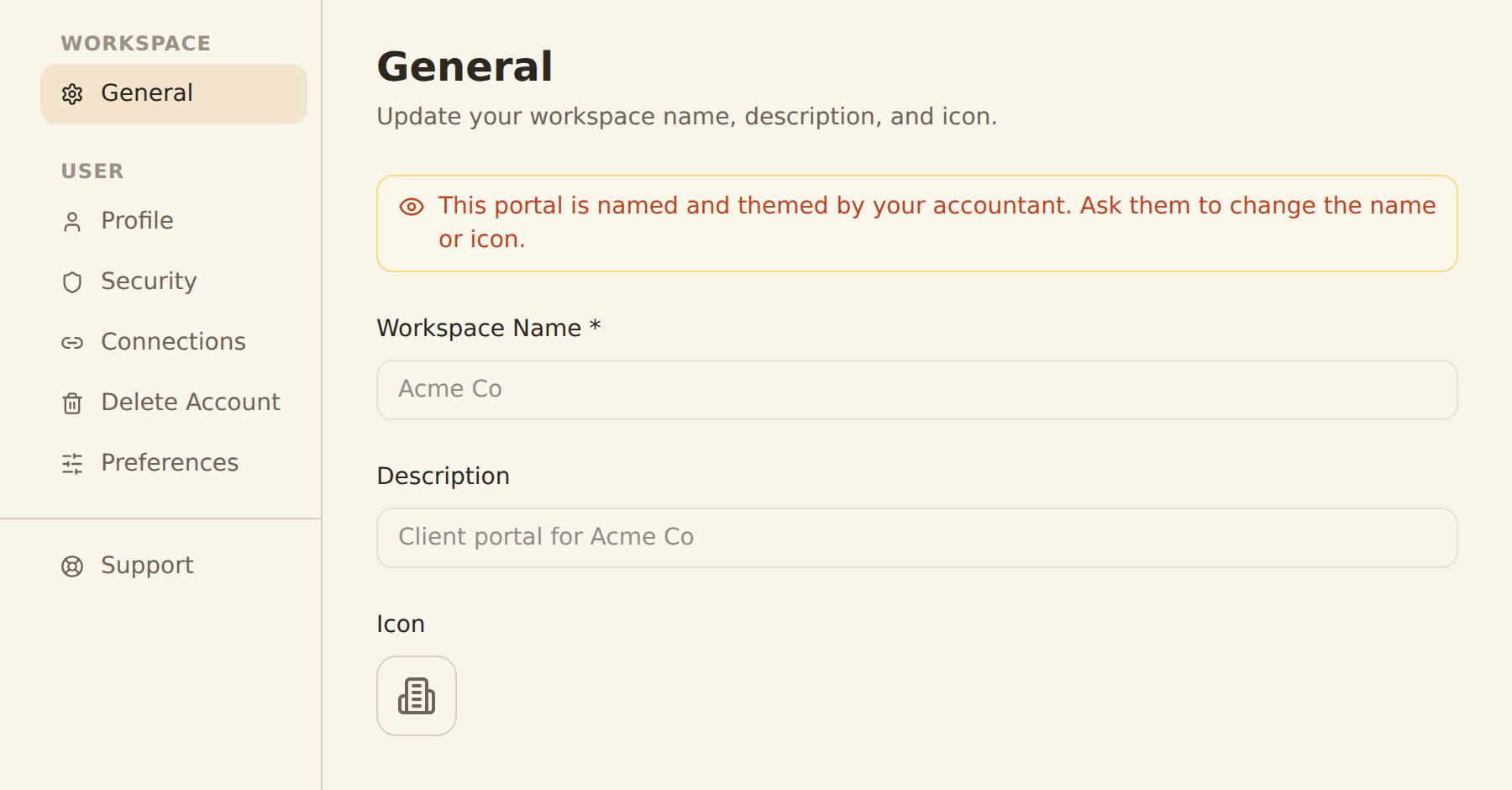Click the USER section heading
This screenshot has width=1512, height=790.
92,171
